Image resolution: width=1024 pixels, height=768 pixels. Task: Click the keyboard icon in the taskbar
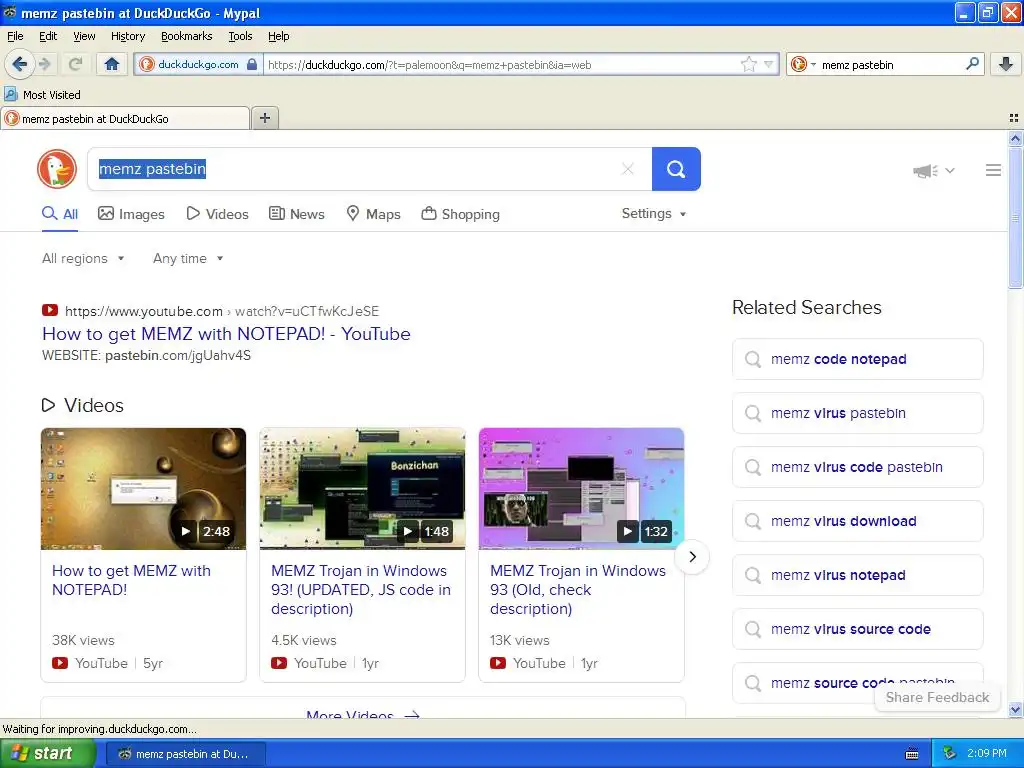tap(912, 754)
